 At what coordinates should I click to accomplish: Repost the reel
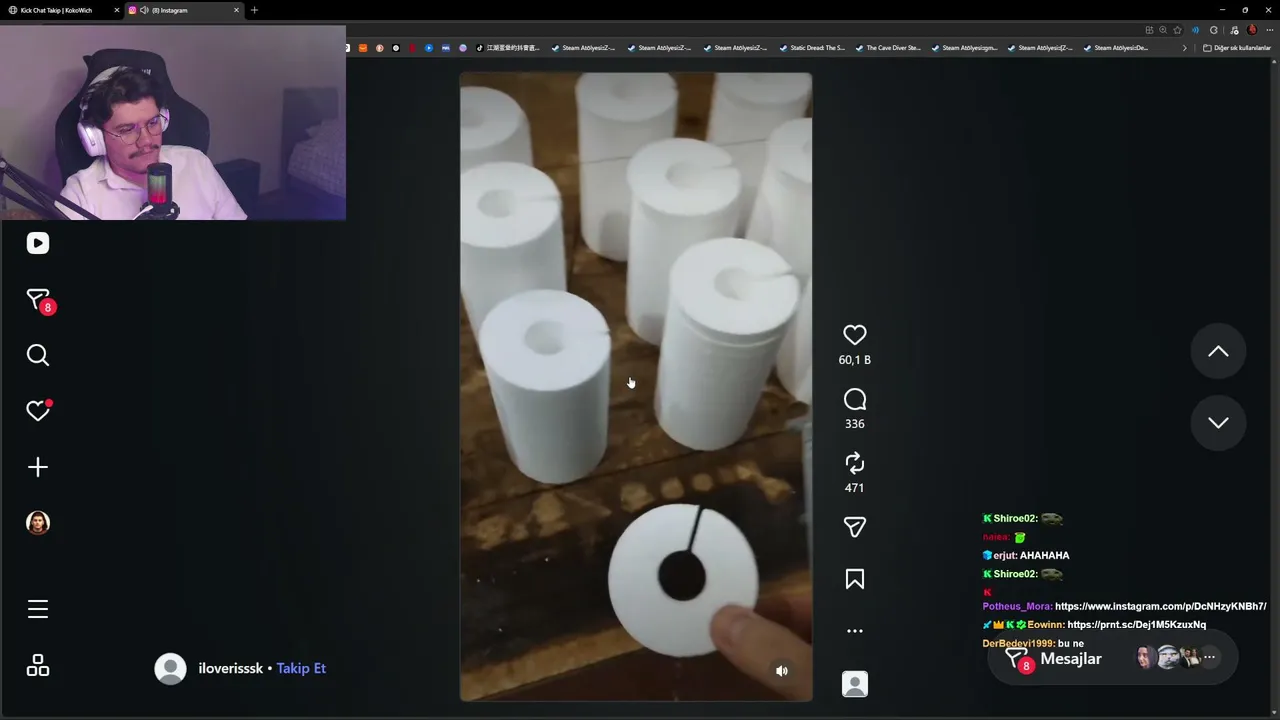(x=855, y=463)
